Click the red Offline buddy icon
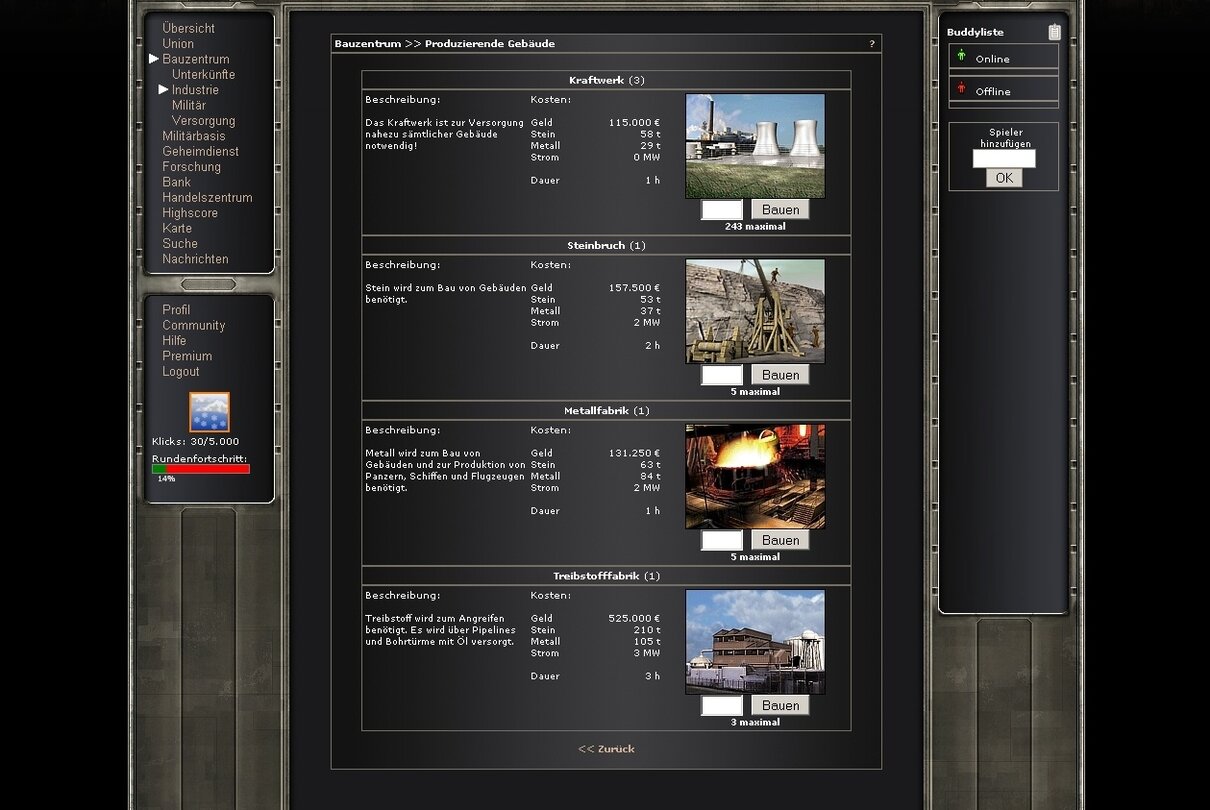The image size is (1210, 810). click(962, 89)
